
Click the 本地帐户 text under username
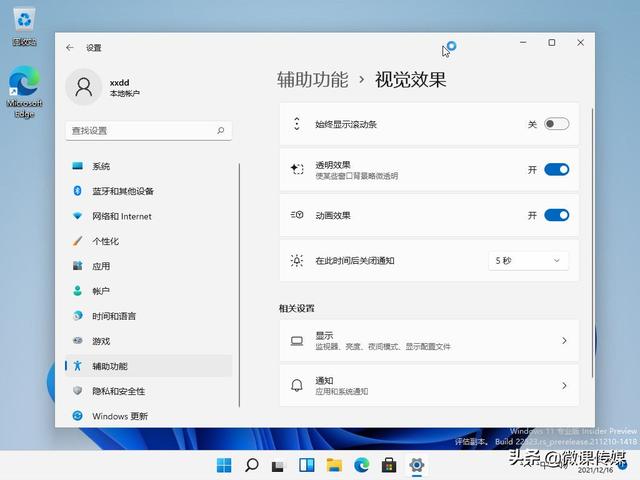(x=124, y=93)
